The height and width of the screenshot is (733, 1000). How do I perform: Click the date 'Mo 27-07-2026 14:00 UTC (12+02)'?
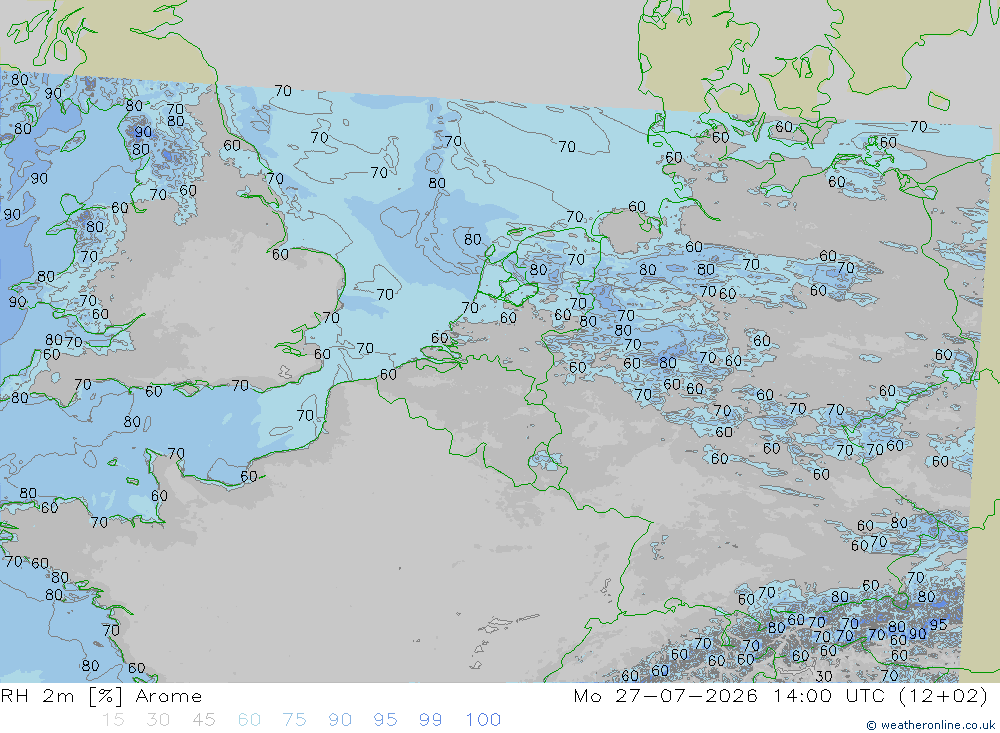point(781,696)
